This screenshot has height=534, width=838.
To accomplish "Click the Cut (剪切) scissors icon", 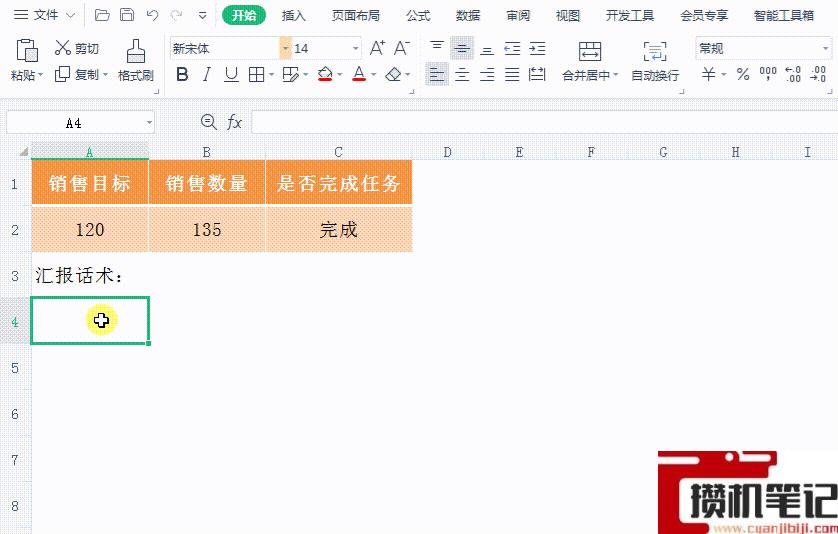I will tap(63, 48).
